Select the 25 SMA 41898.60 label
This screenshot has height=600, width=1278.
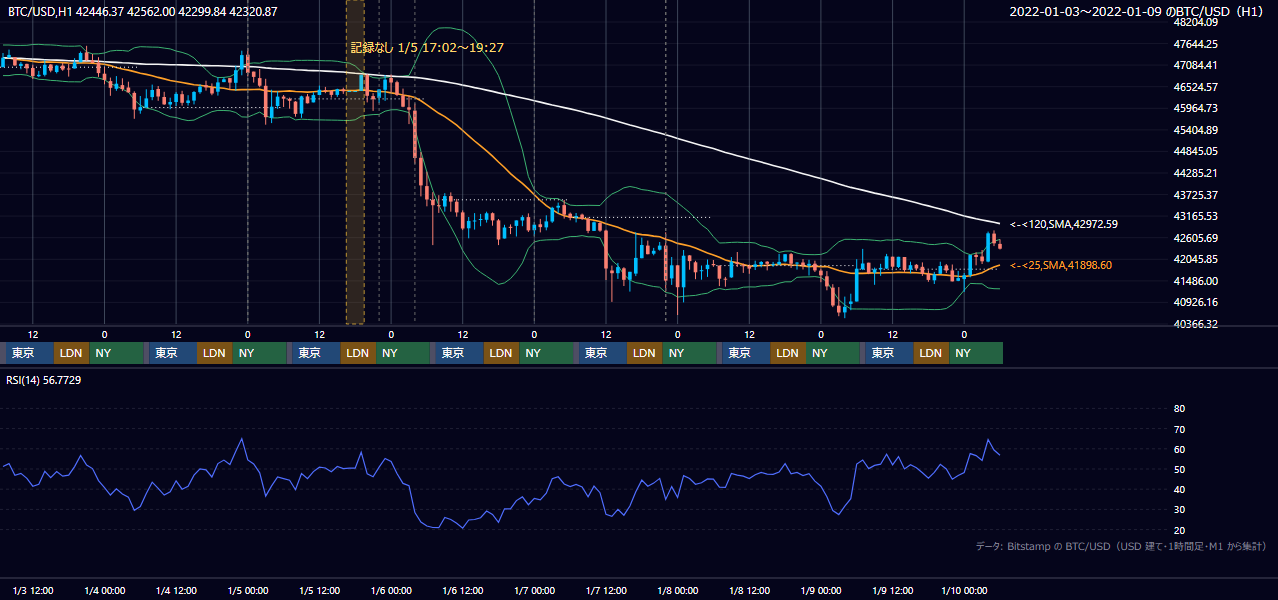[1061, 265]
